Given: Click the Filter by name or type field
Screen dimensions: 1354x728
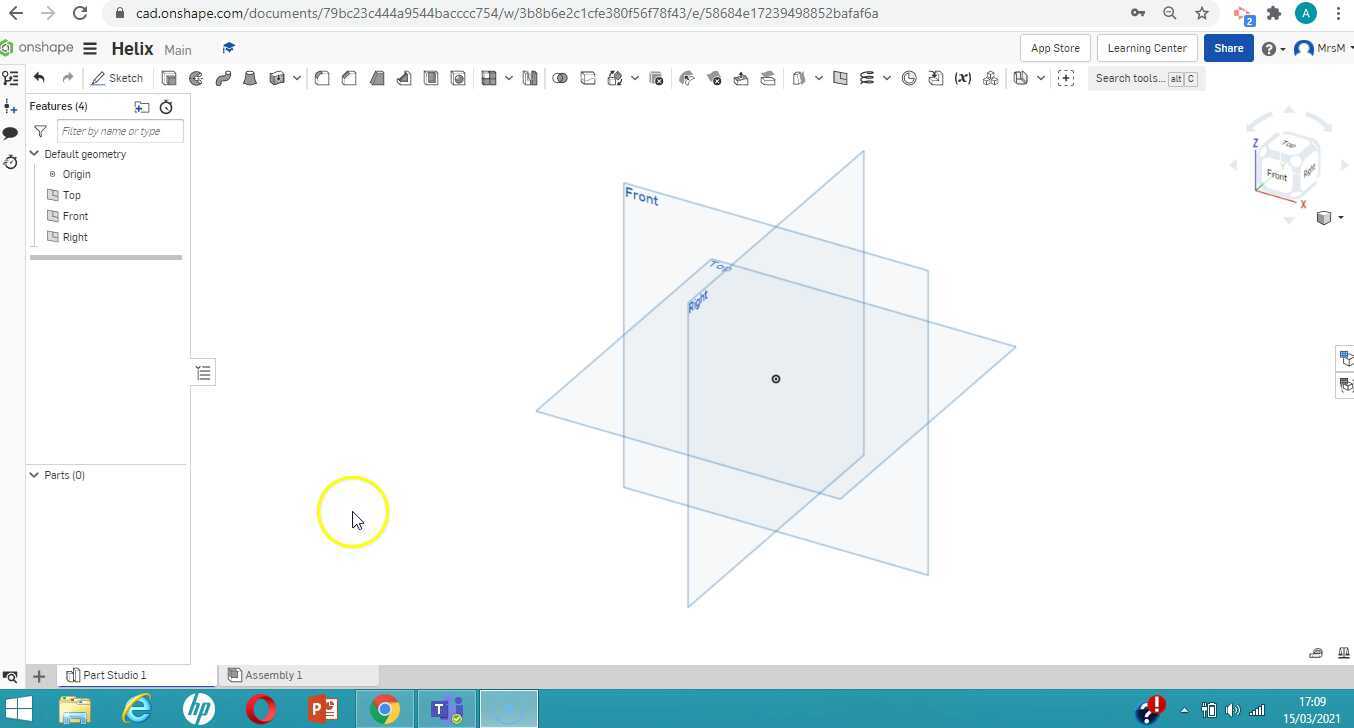Looking at the screenshot, I should [120, 131].
